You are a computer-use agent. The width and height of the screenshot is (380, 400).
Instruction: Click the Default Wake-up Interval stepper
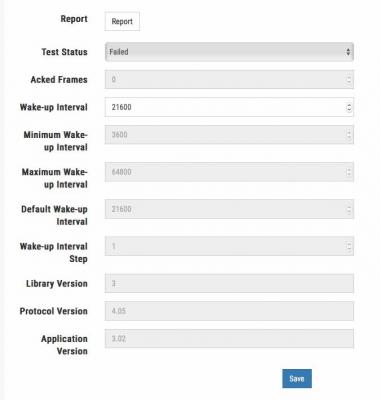349,209
